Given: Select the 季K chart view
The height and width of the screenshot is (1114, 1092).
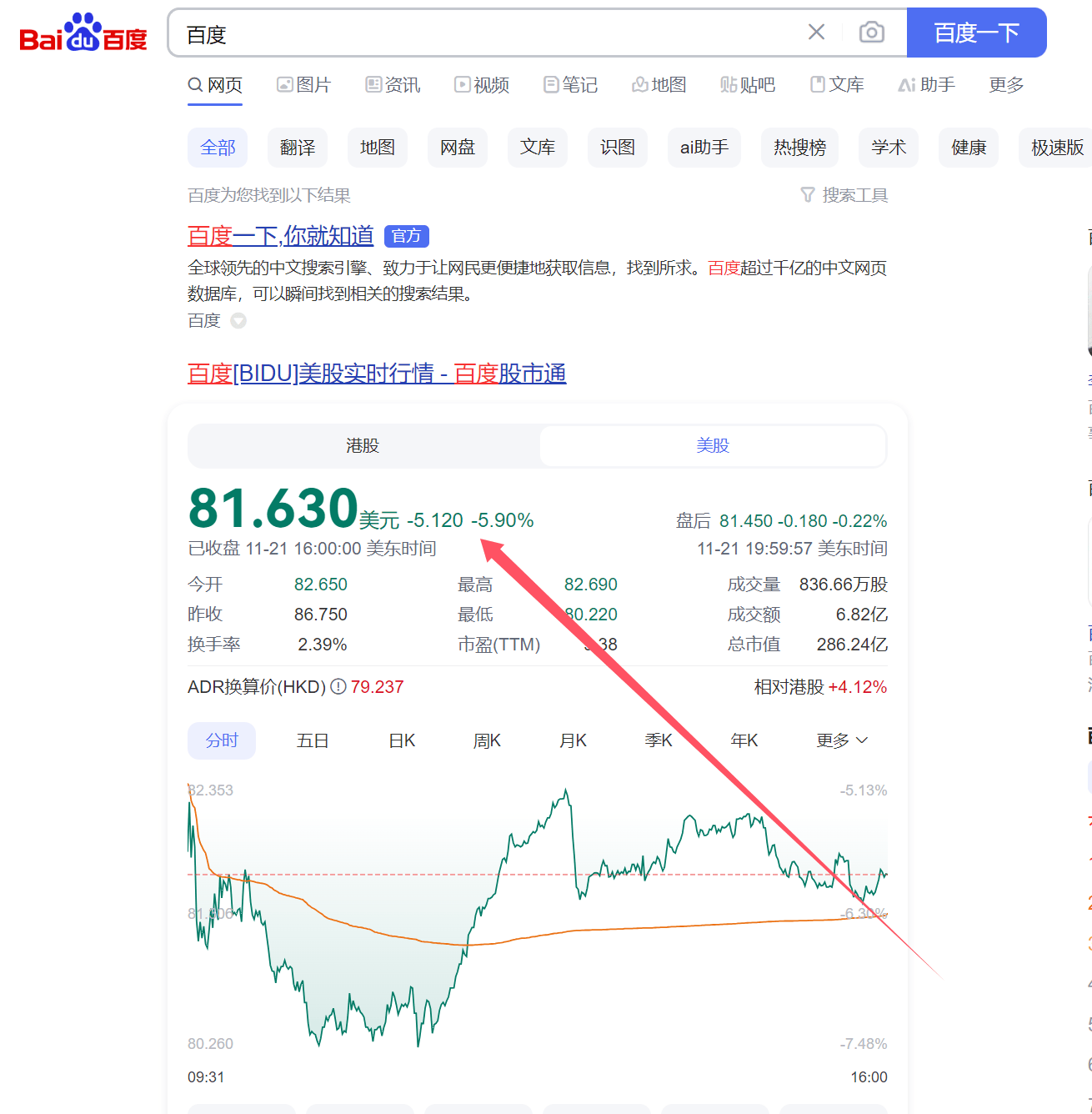Looking at the screenshot, I should tap(659, 740).
